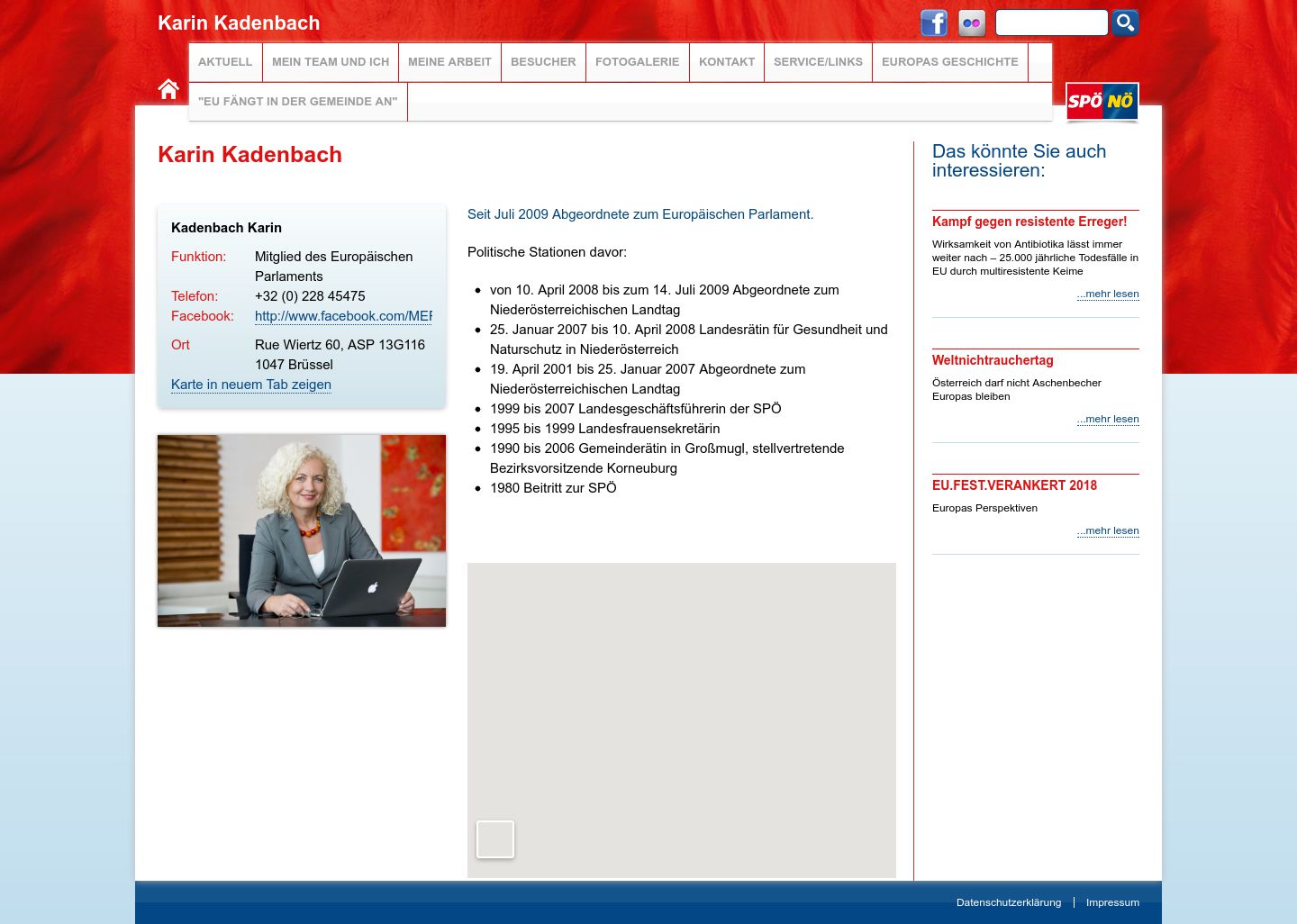This screenshot has width=1297, height=924.
Task: Click the '1980 Beitritt zur SPÖ' list entry
Action: coord(553,488)
